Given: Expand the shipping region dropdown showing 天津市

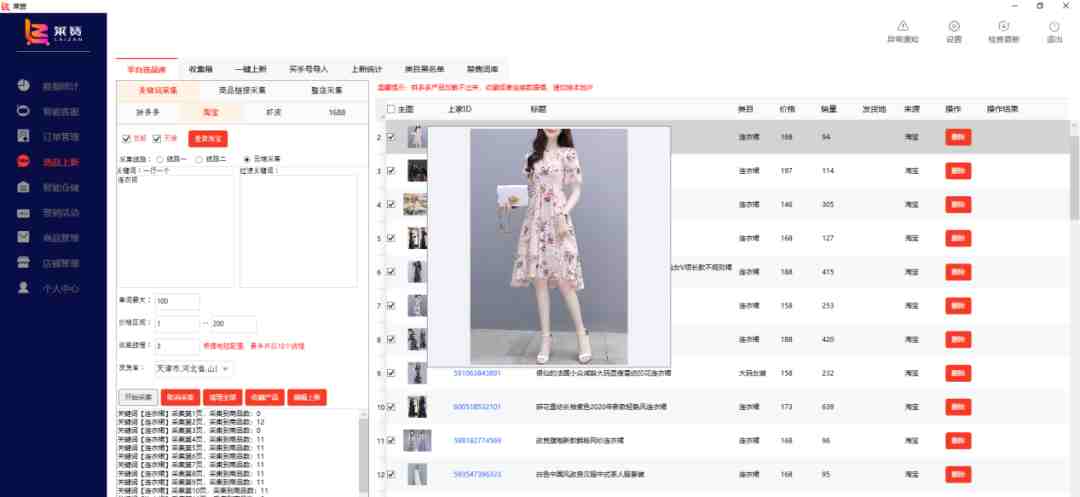Looking at the screenshot, I should (x=194, y=369).
